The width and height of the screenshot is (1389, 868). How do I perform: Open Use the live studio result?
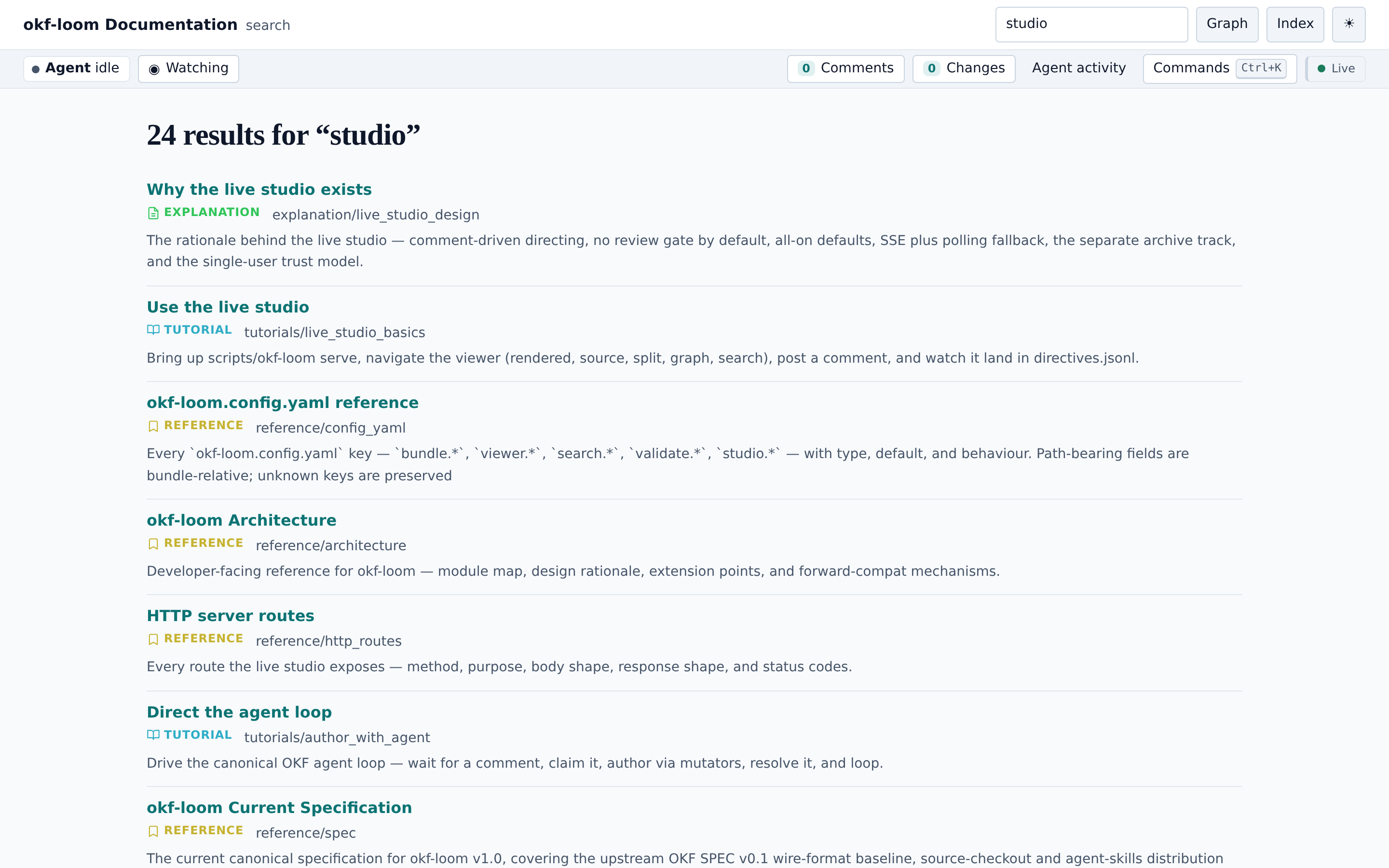point(228,307)
